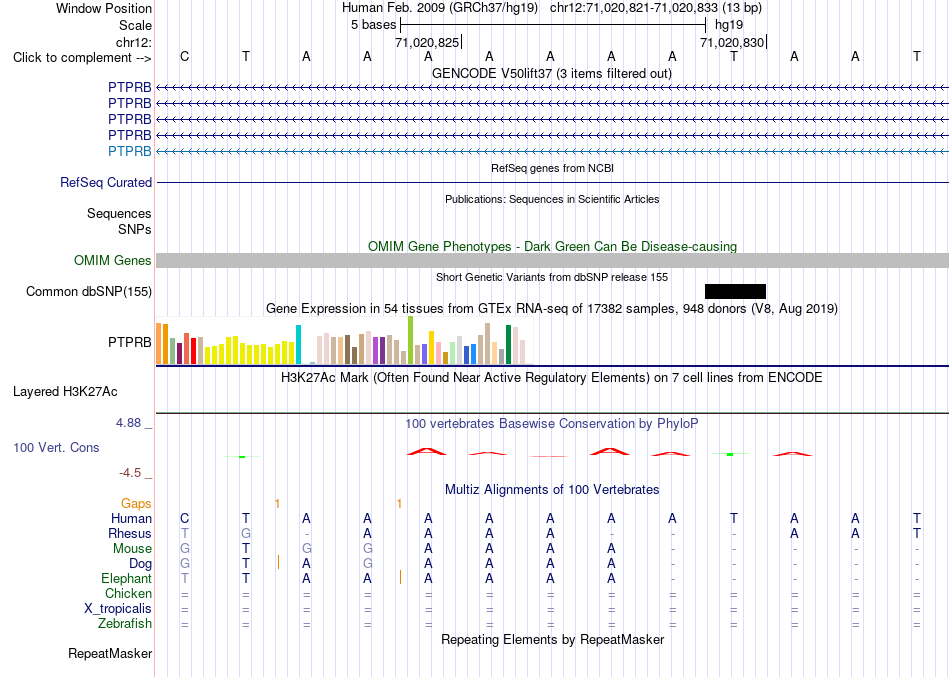Click the 'chr12:' ruler label

(134, 42)
